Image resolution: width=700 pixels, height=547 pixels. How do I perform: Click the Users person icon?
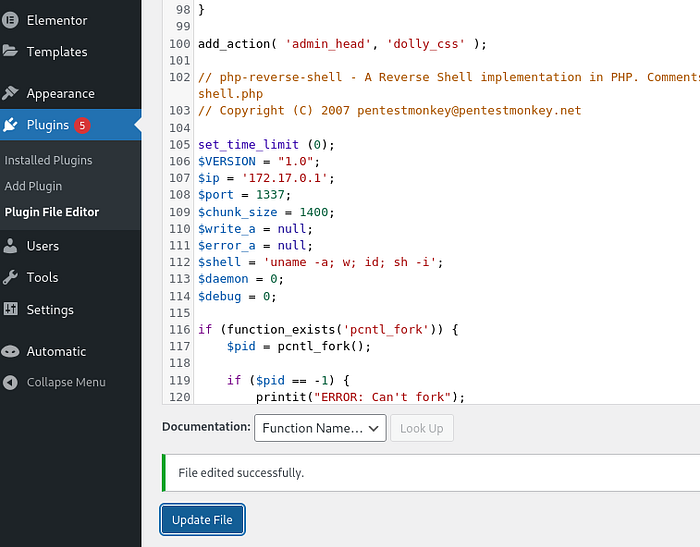[10, 246]
